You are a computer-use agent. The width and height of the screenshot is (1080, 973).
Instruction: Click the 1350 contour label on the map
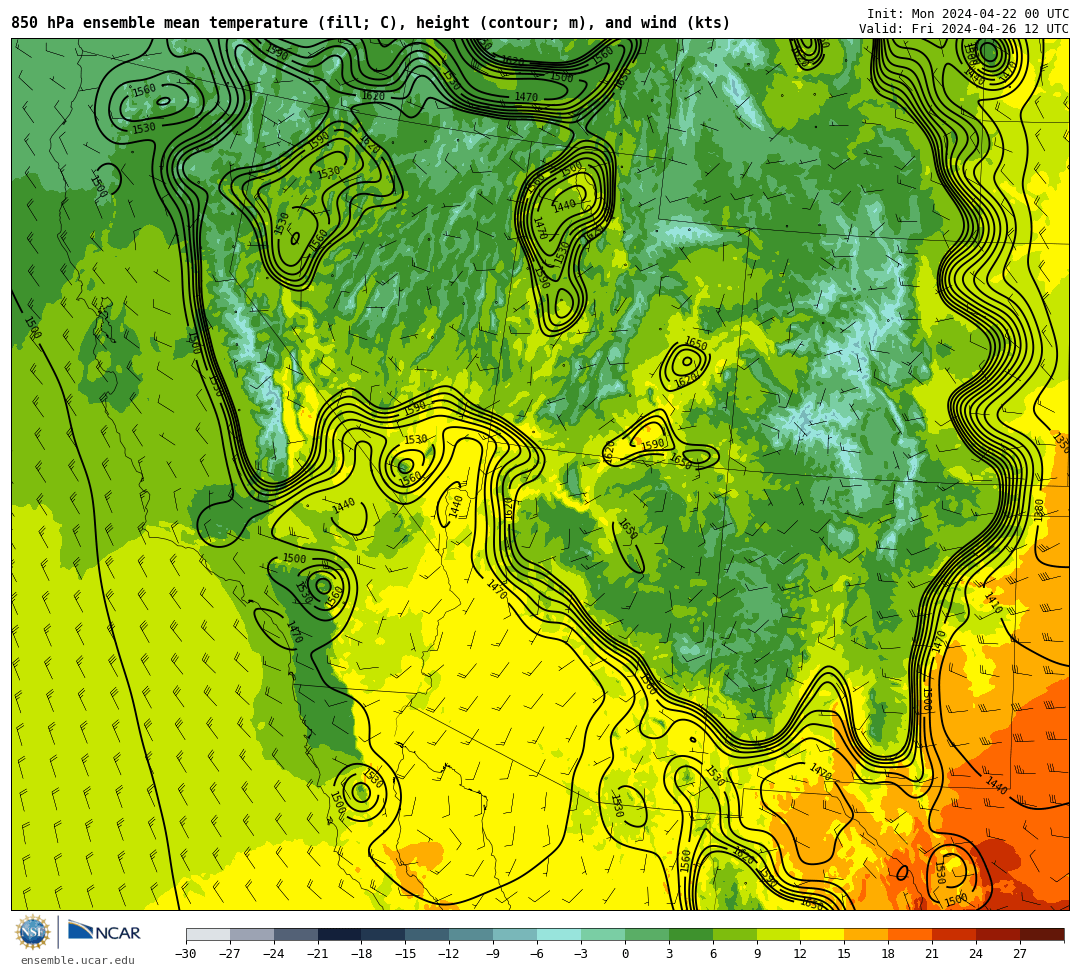[1062, 443]
